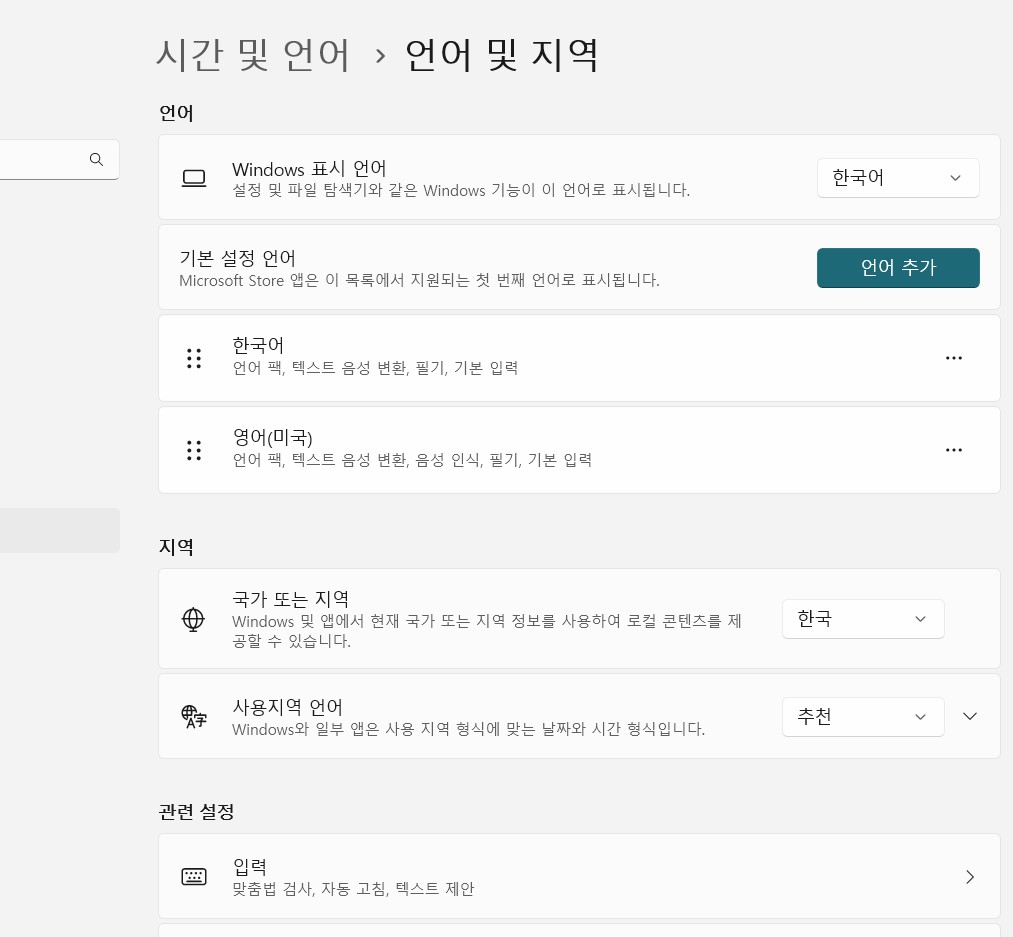
Task: Open more options for 영어(미국) language
Action: (x=953, y=450)
